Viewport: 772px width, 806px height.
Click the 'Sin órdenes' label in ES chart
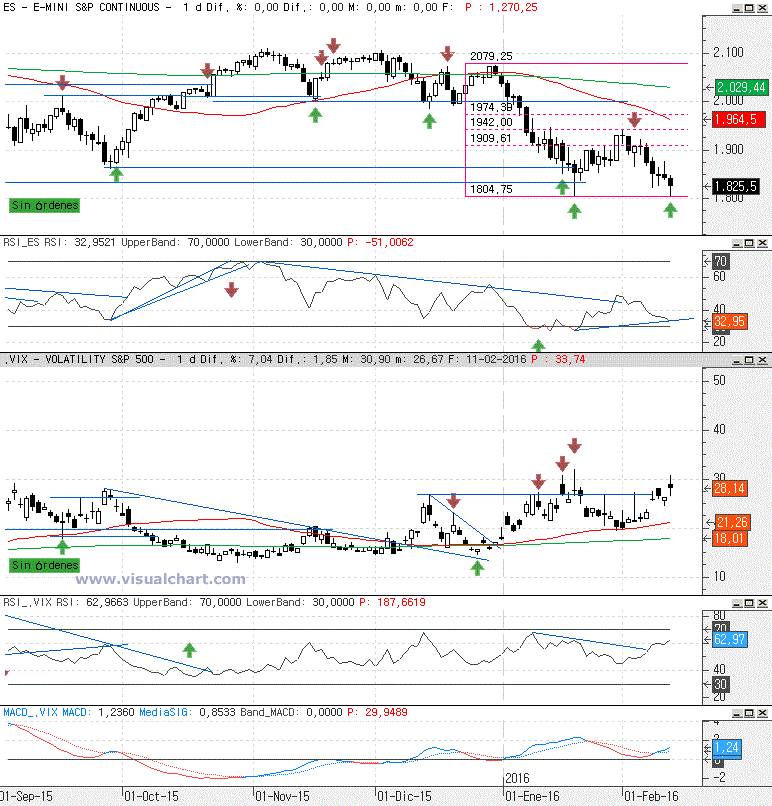pyautogui.click(x=45, y=206)
